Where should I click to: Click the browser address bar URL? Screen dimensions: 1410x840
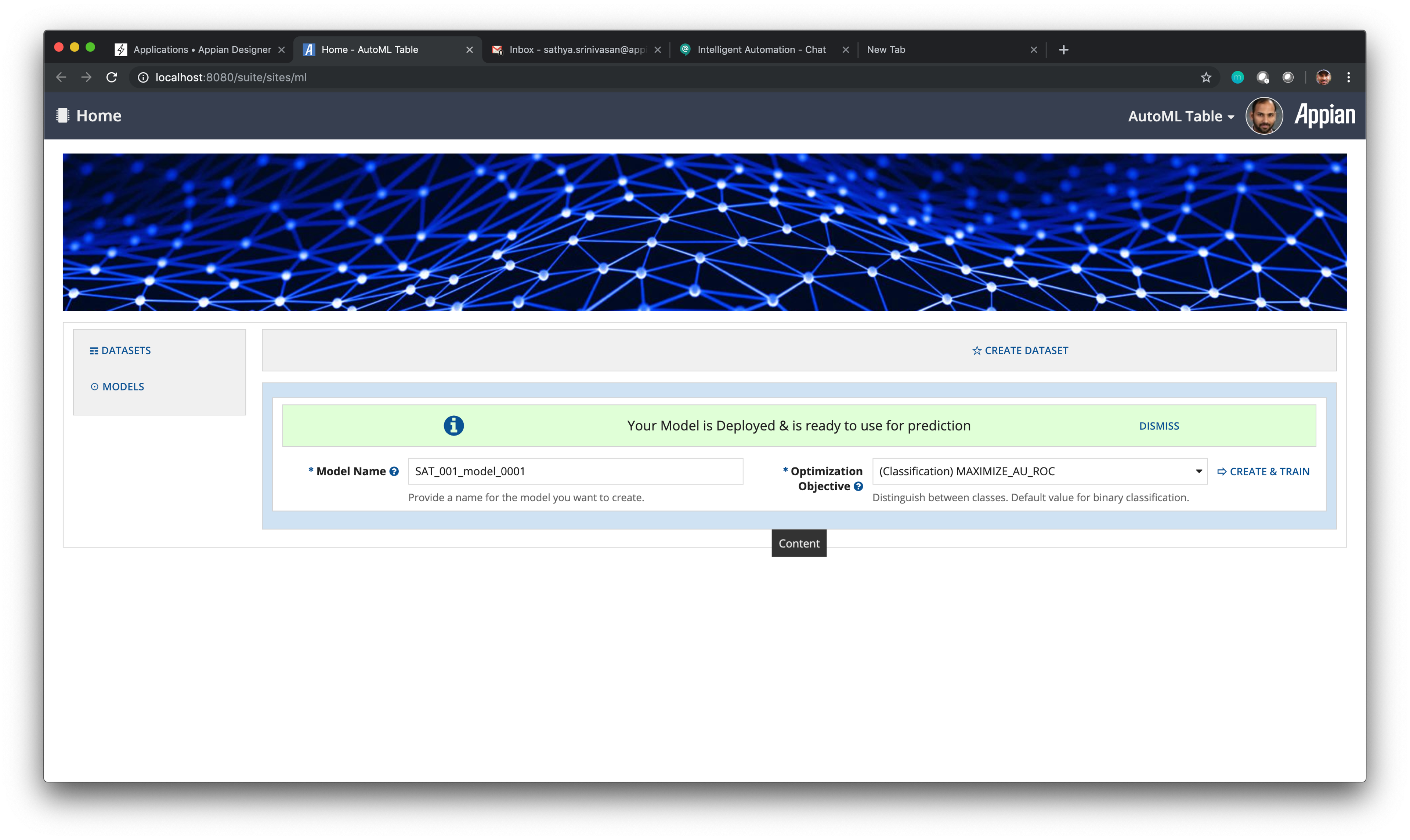click(x=231, y=77)
